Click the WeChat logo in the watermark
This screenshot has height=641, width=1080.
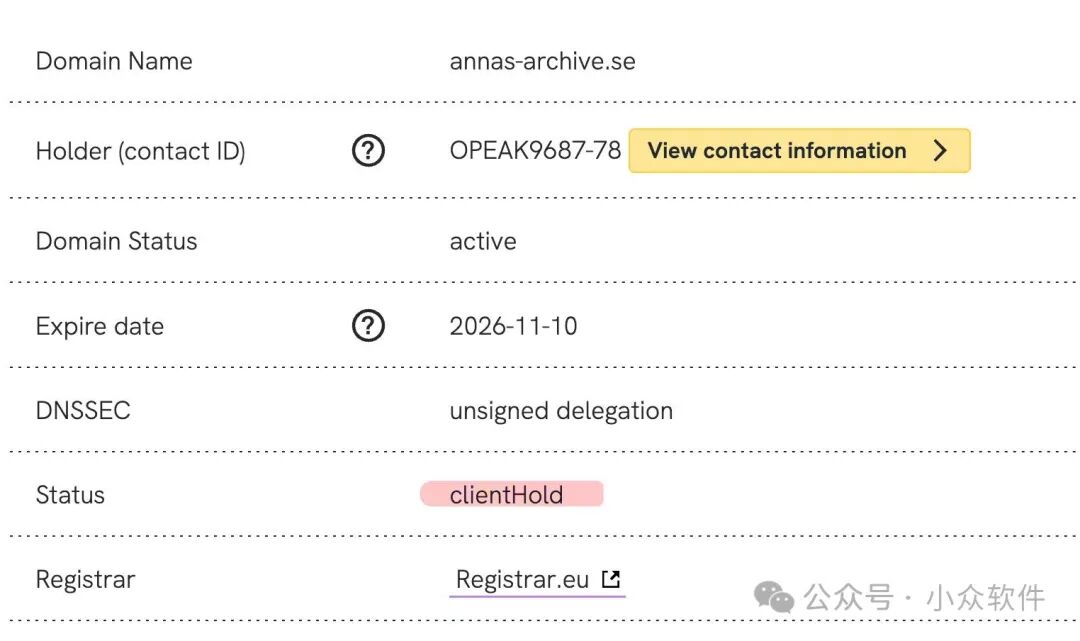(x=774, y=598)
